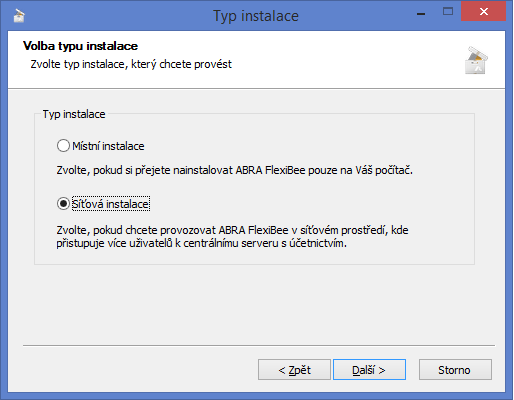Click the local installation description about 'pouze na Váš počítač'
The image size is (514, 400).
[x=235, y=170]
